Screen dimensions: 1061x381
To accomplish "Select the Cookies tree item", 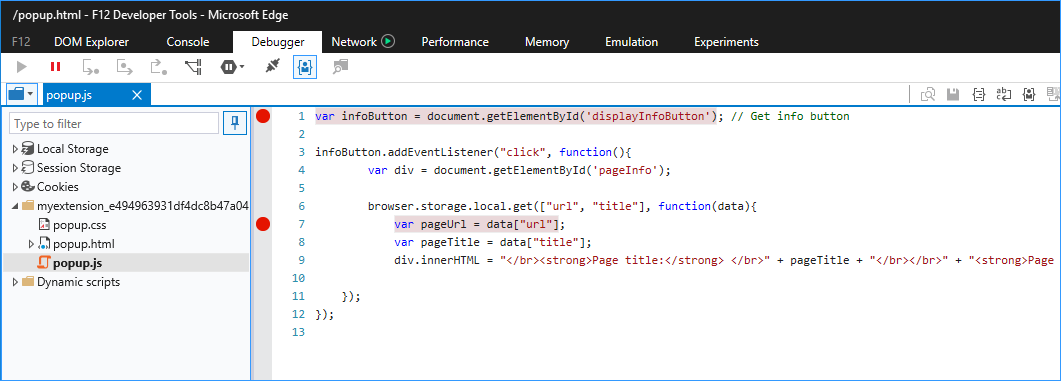I will 58,187.
